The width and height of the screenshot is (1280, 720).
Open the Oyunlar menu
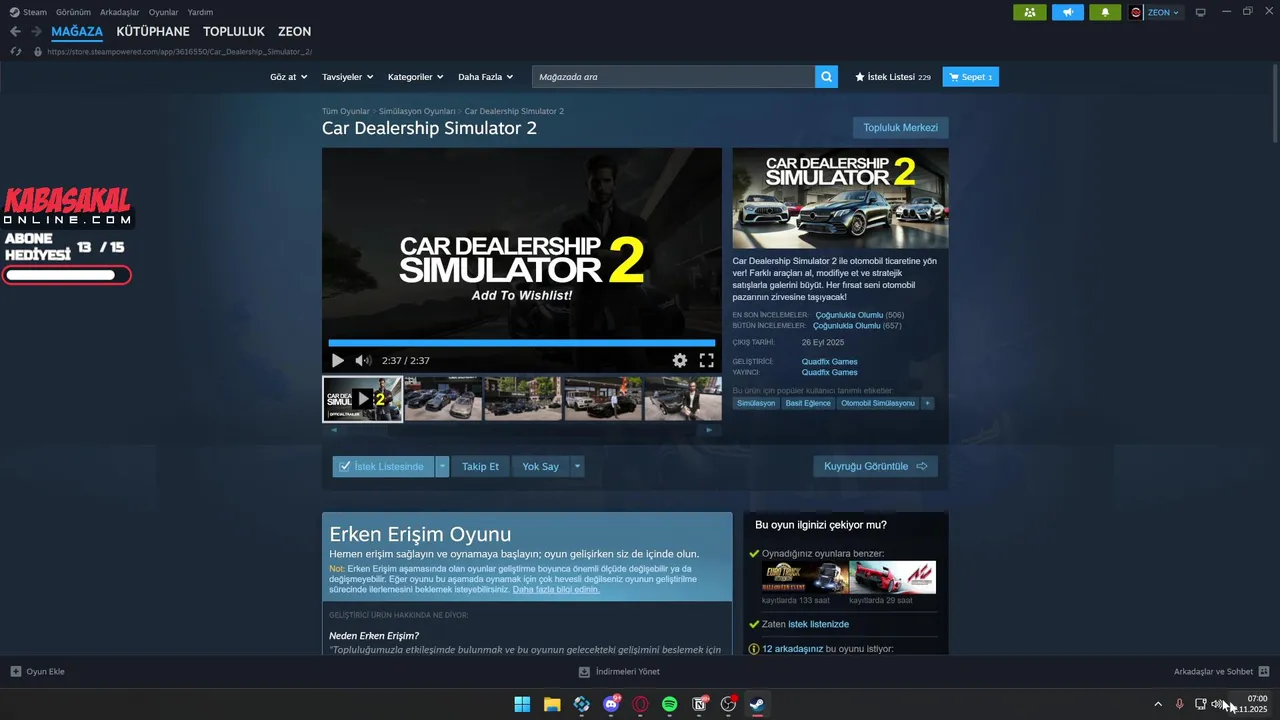[x=163, y=12]
